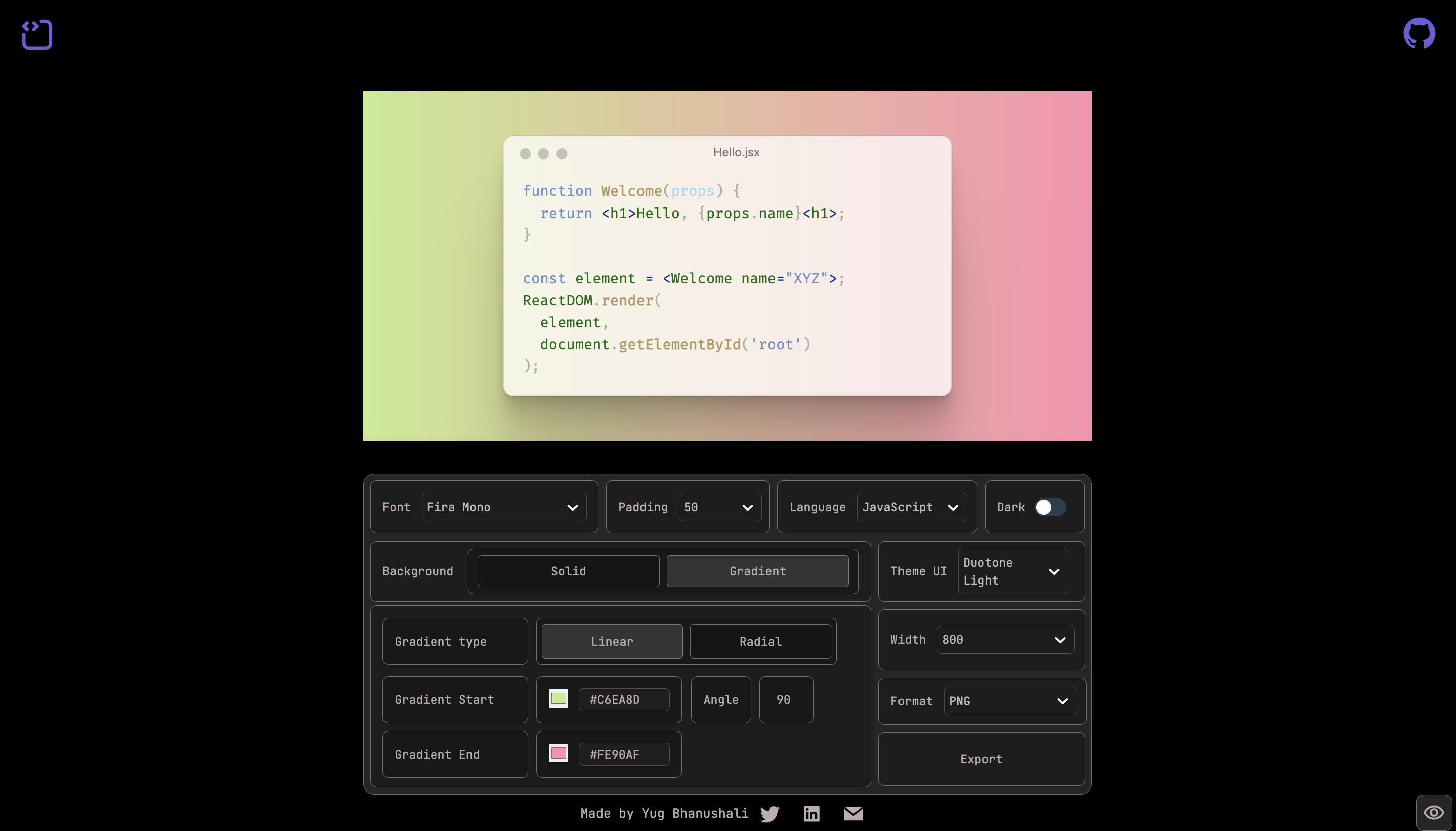Screen dimensions: 1456x831
Task: Click the 'function Welcome(props) {' code line
Action: (631, 191)
